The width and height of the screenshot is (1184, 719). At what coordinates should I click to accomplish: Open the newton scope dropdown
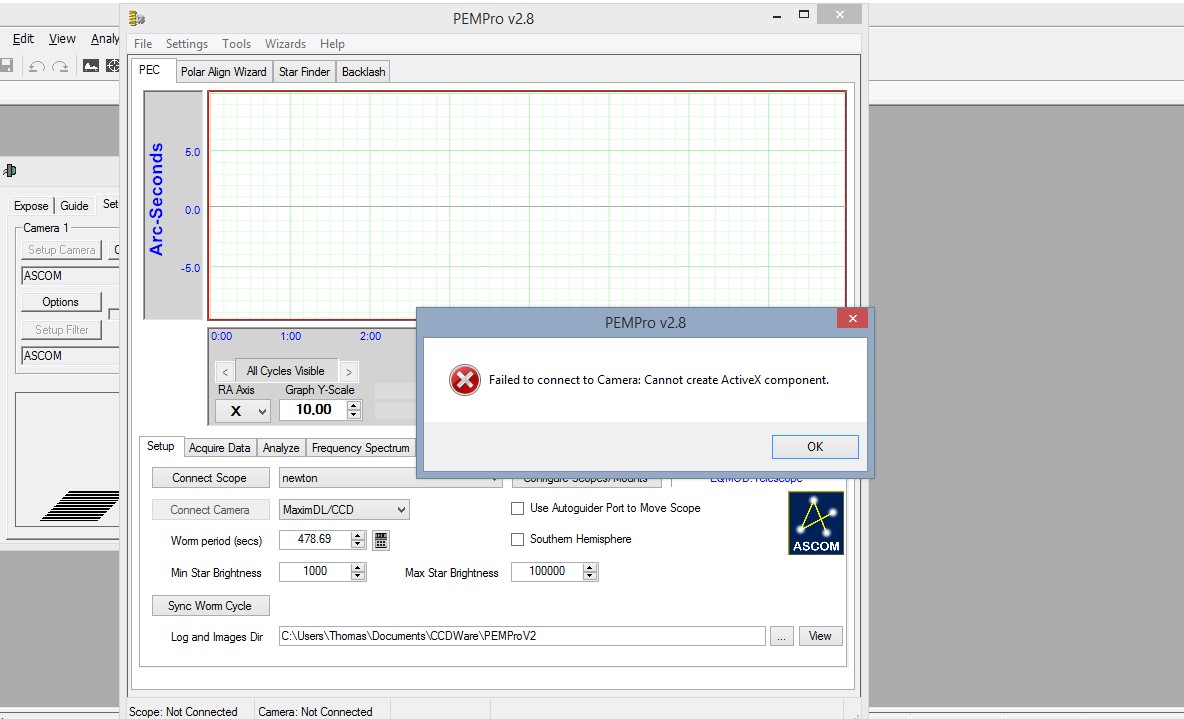tap(494, 478)
